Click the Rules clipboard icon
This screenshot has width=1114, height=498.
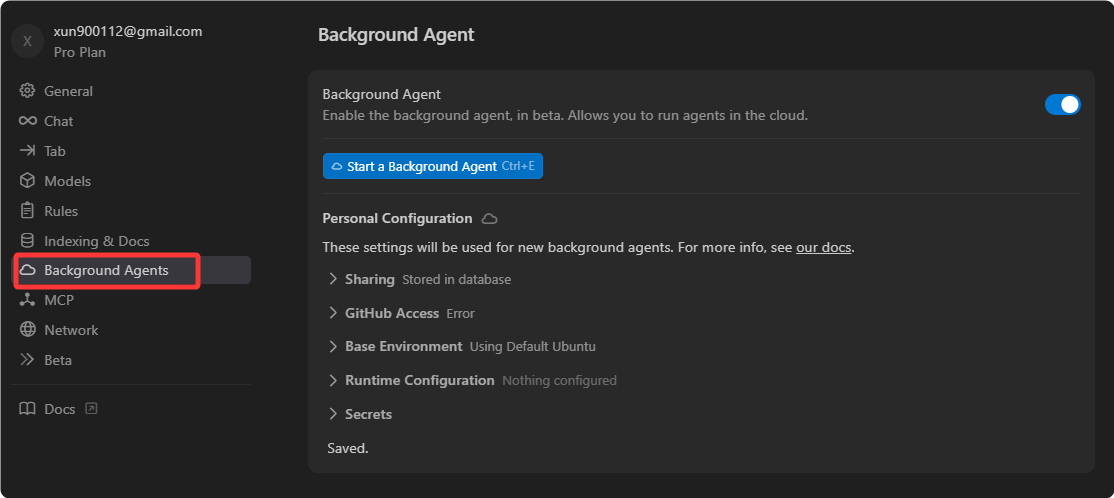tap(27, 211)
